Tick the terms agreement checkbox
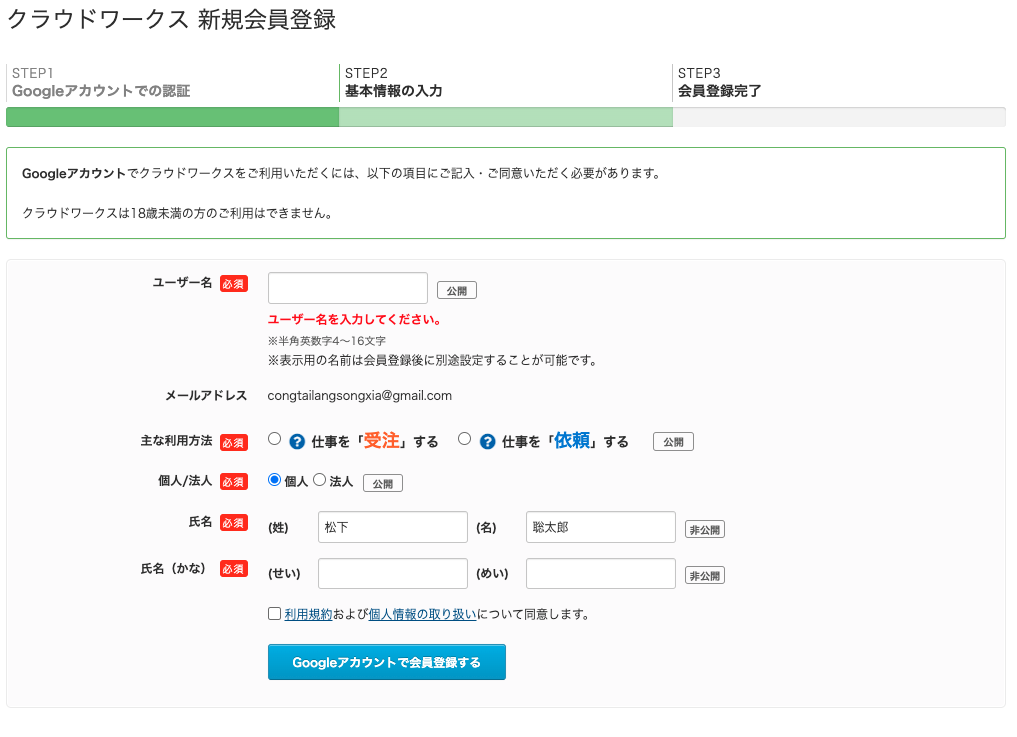 (274, 614)
